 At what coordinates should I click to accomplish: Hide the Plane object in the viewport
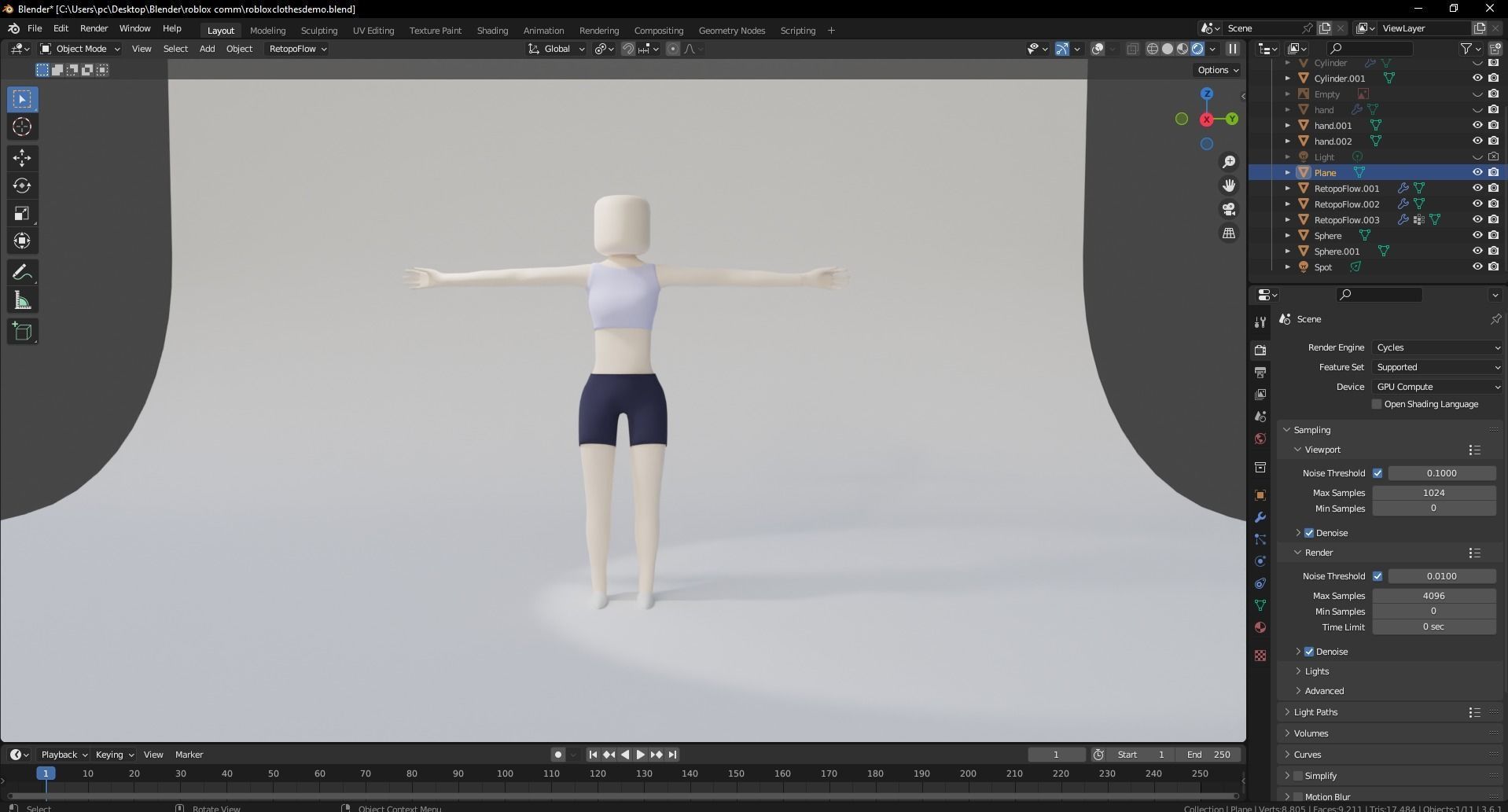pos(1477,172)
